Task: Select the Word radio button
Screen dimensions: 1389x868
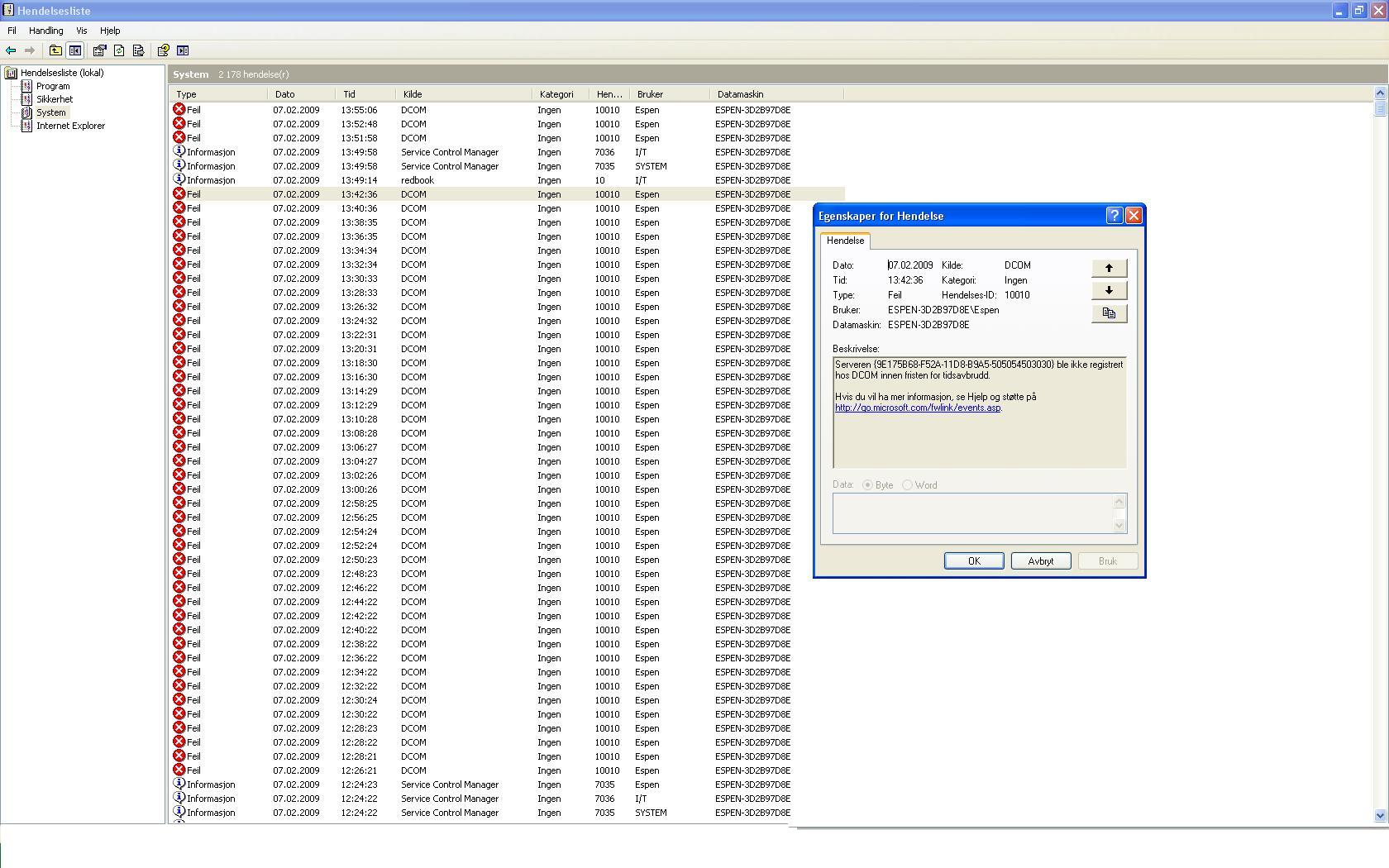Action: (x=908, y=485)
